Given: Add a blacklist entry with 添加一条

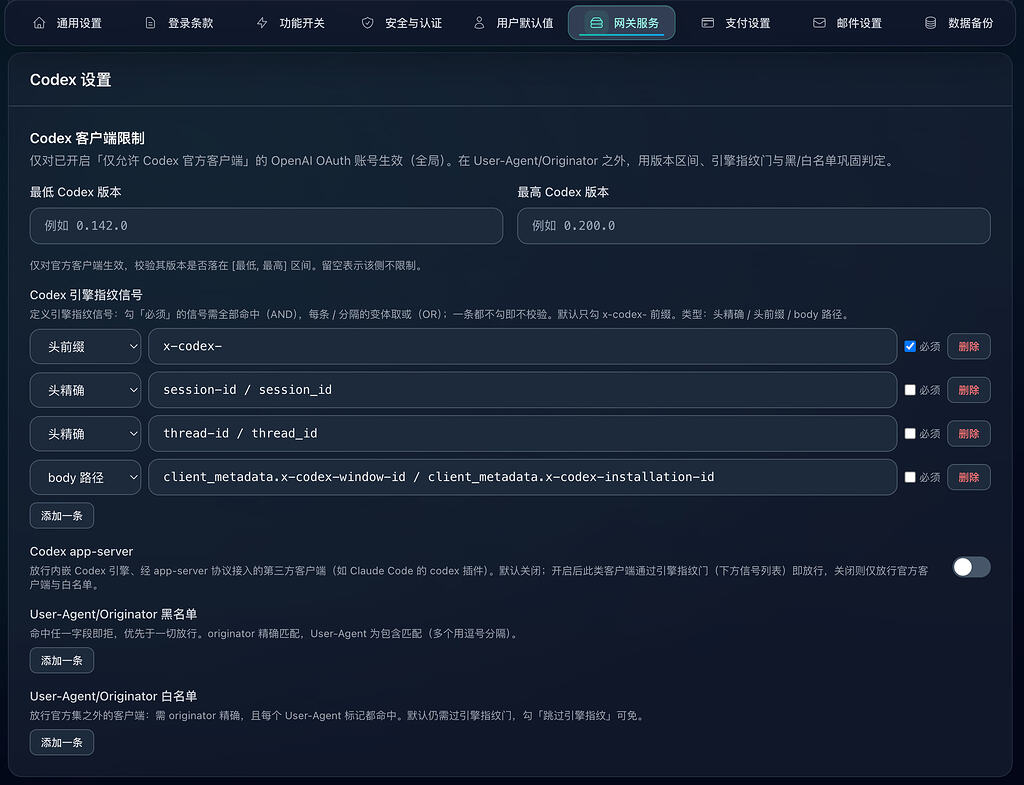Looking at the screenshot, I should click(62, 660).
